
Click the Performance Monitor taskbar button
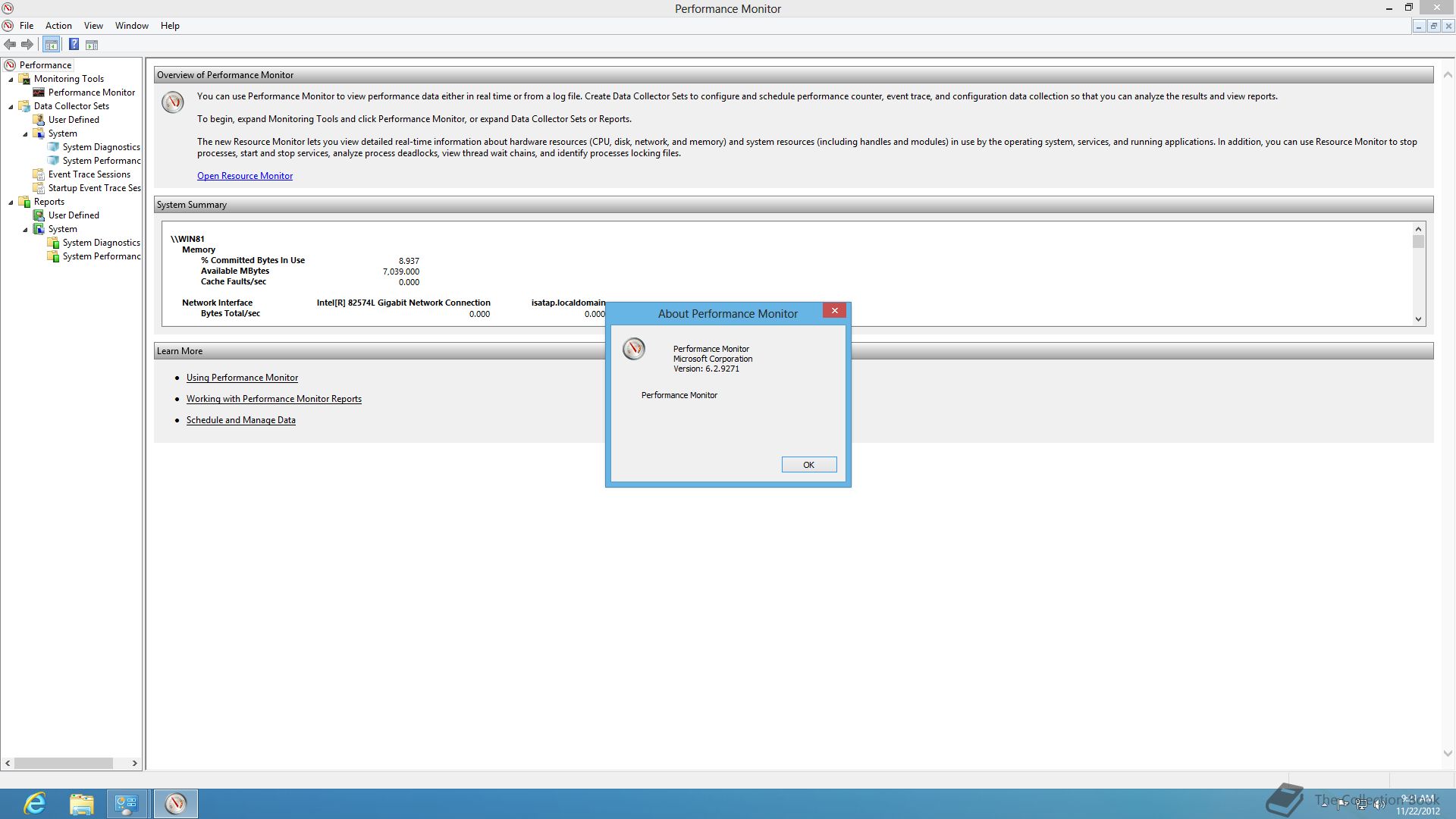click(176, 804)
